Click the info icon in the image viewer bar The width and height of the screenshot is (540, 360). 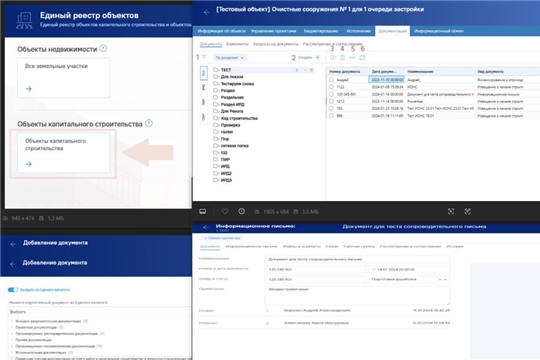tap(241, 211)
